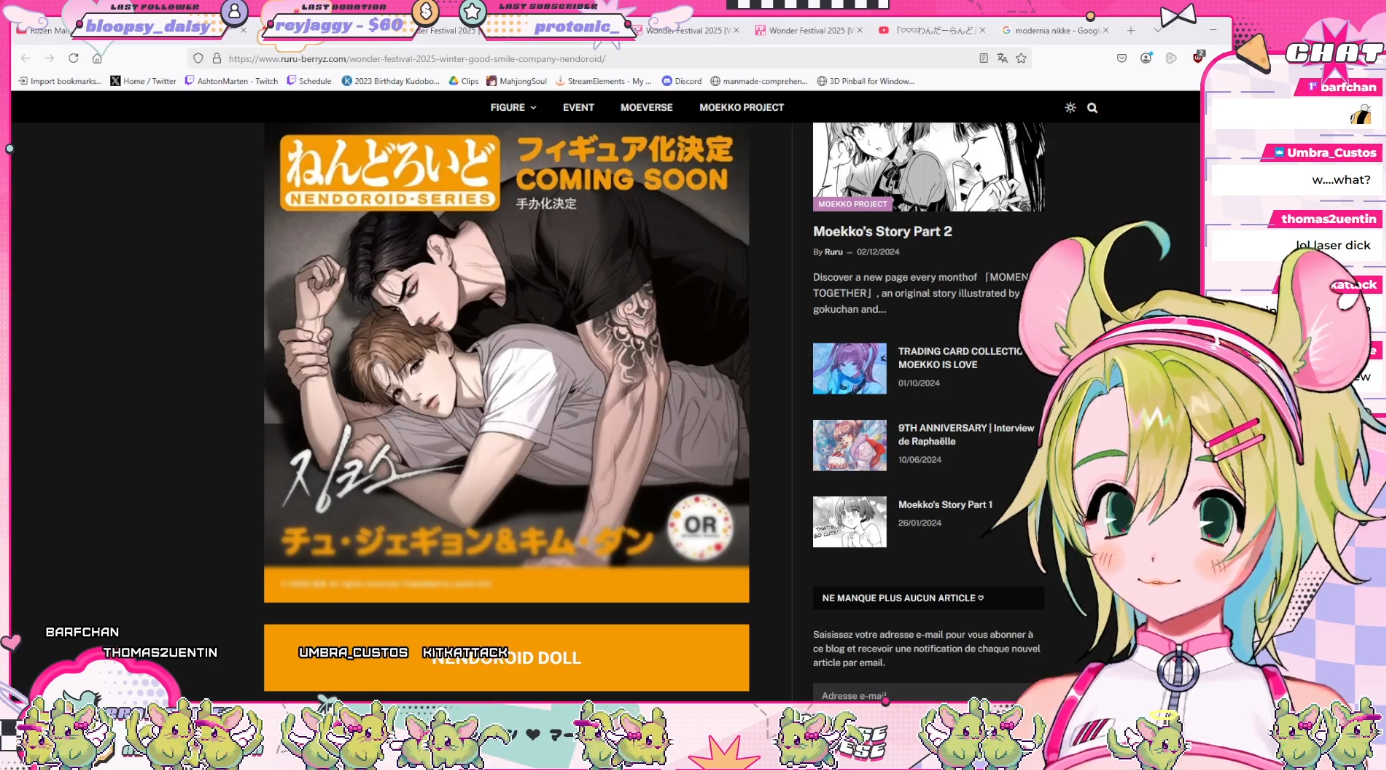This screenshot has width=1386, height=770.
Task: Reload the page with the refresh icon
Action: point(73,58)
